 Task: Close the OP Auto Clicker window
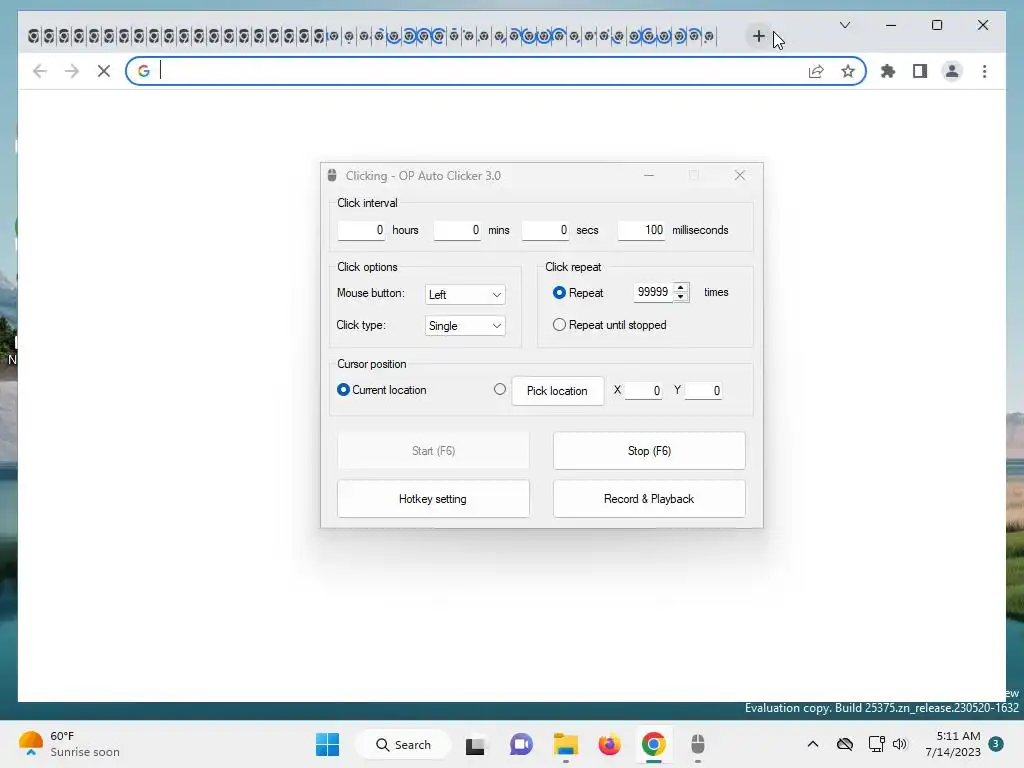[x=739, y=175]
